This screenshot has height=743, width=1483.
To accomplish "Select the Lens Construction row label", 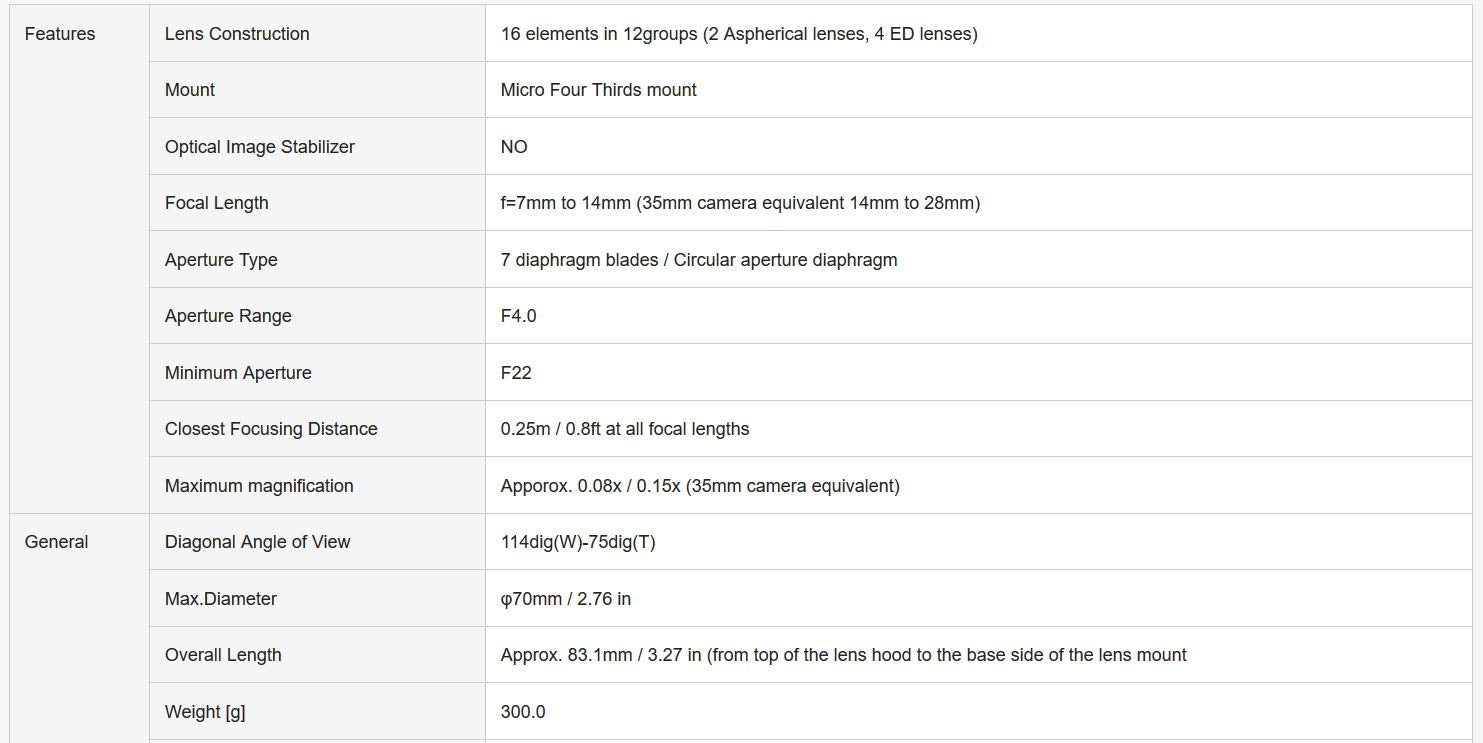I will pyautogui.click(x=237, y=34).
